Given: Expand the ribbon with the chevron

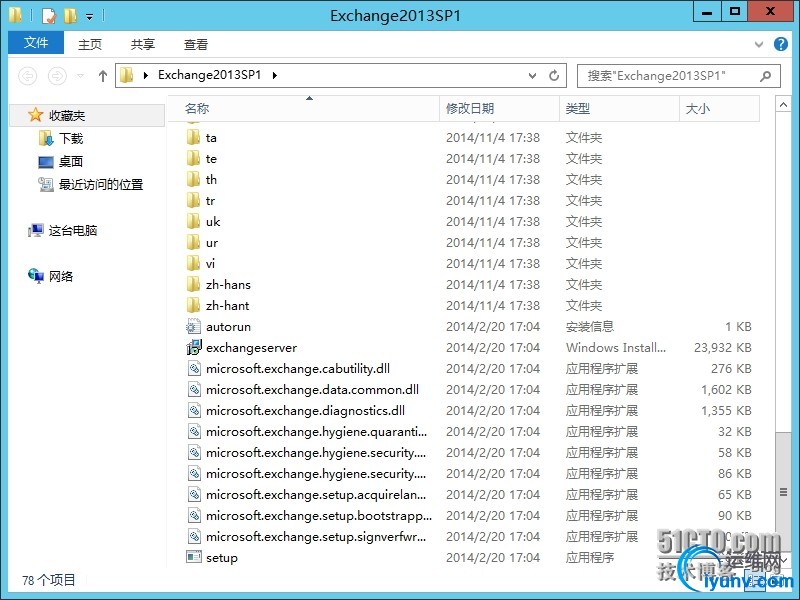Looking at the screenshot, I should [x=759, y=44].
